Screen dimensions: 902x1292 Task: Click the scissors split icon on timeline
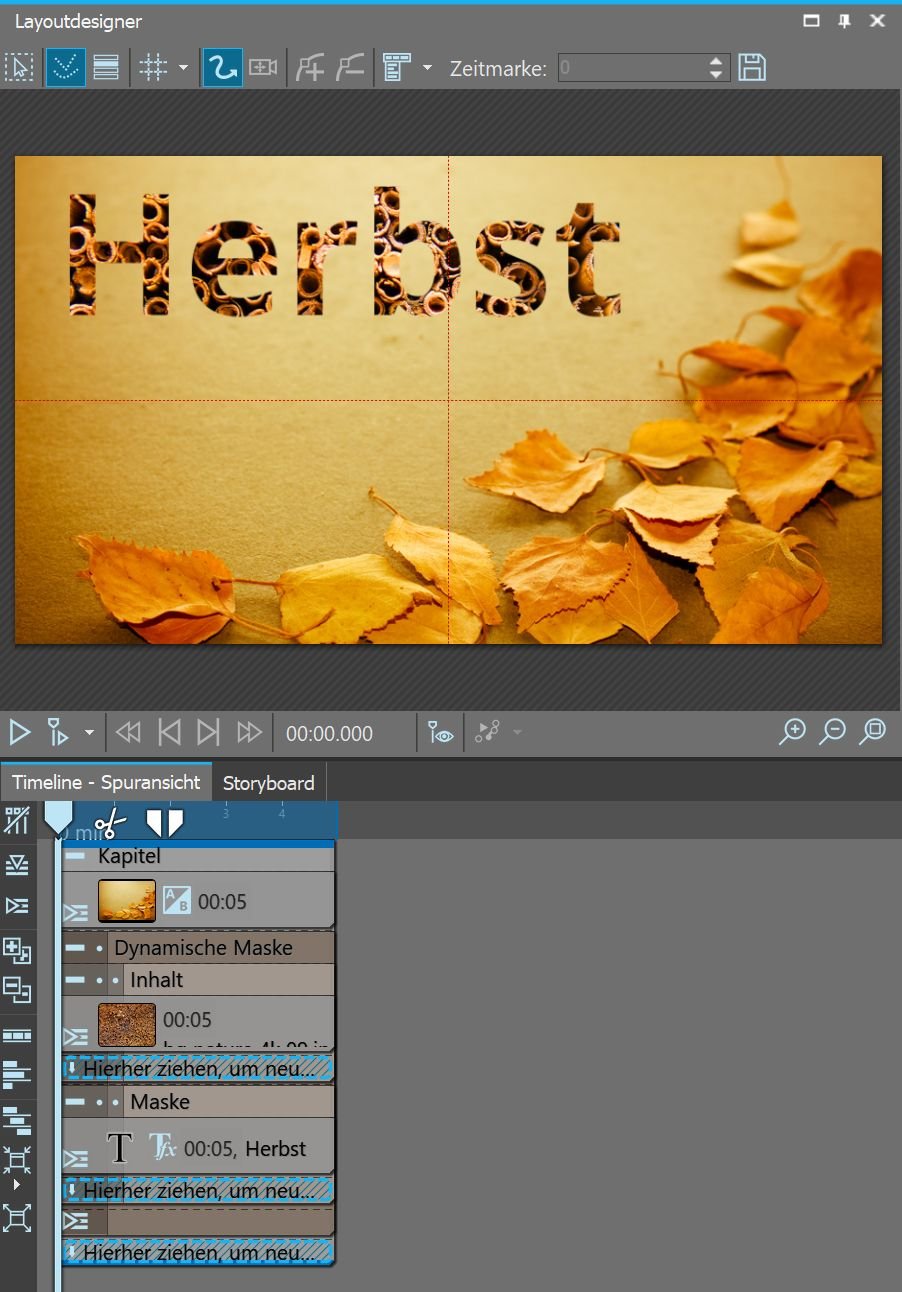110,825
